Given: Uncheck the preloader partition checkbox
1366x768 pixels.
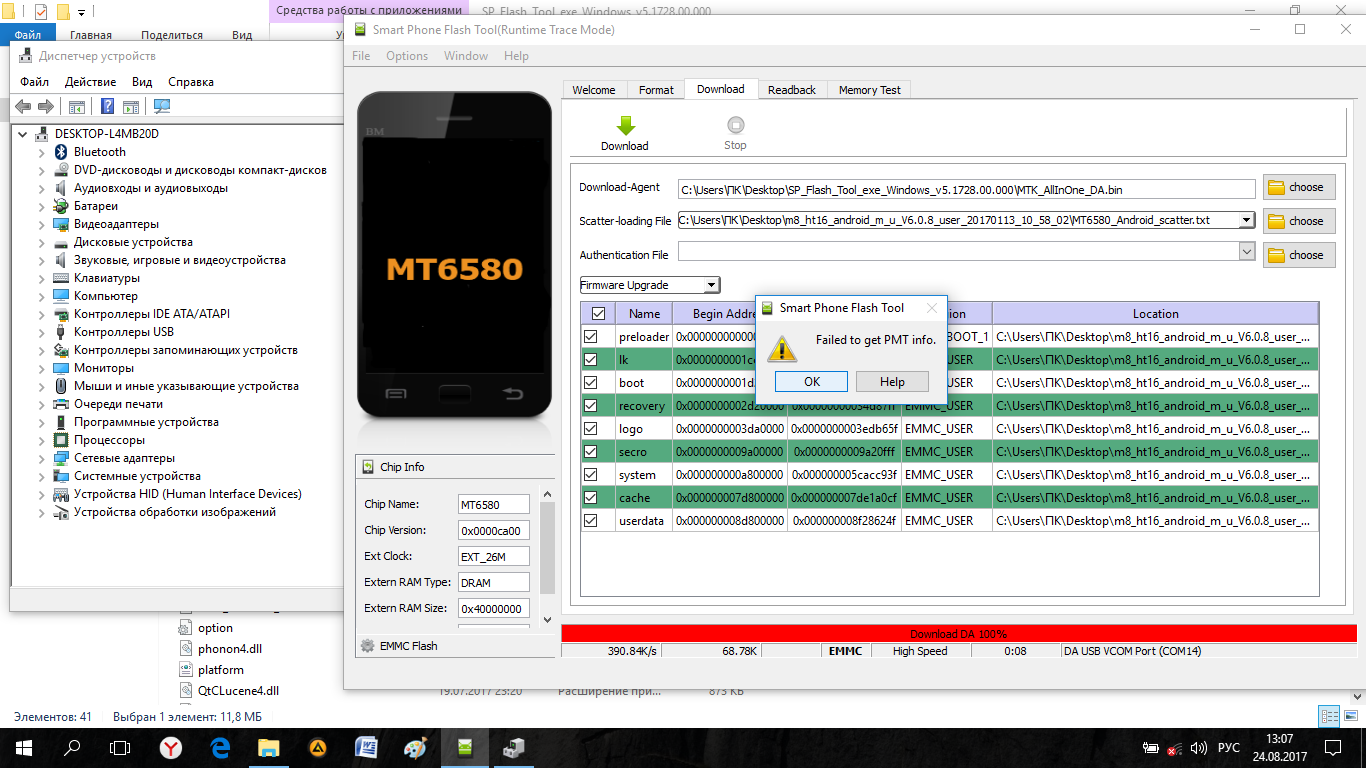Looking at the screenshot, I should [x=591, y=337].
